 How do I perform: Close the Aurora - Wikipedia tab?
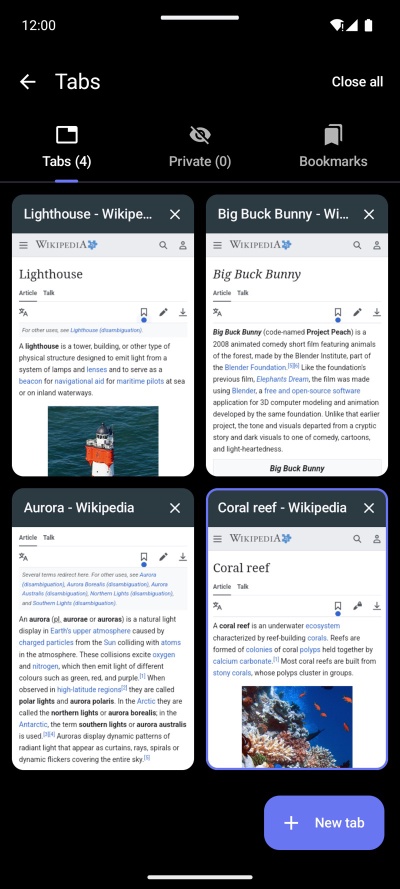click(x=175, y=508)
